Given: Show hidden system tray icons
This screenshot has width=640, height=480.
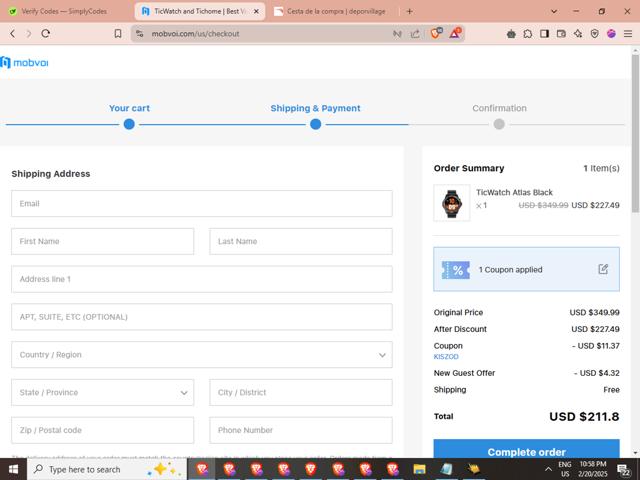Looking at the screenshot, I should [x=548, y=469].
